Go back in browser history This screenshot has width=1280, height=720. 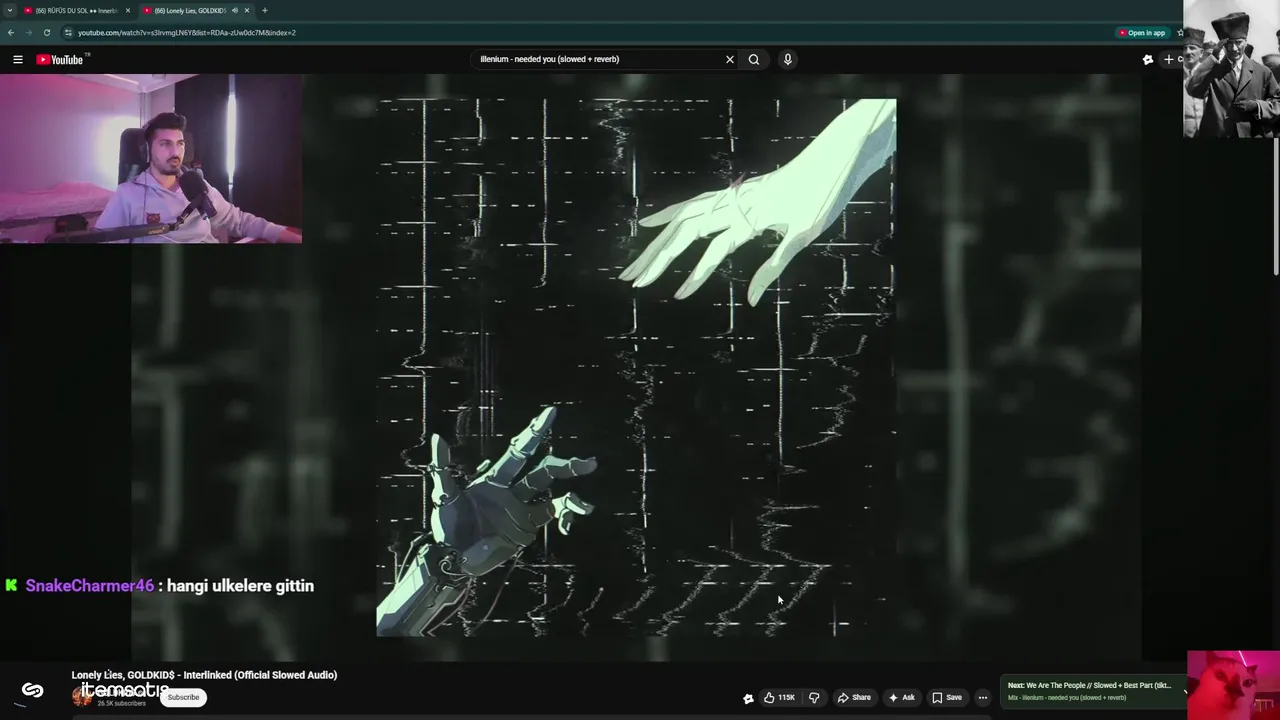10,32
